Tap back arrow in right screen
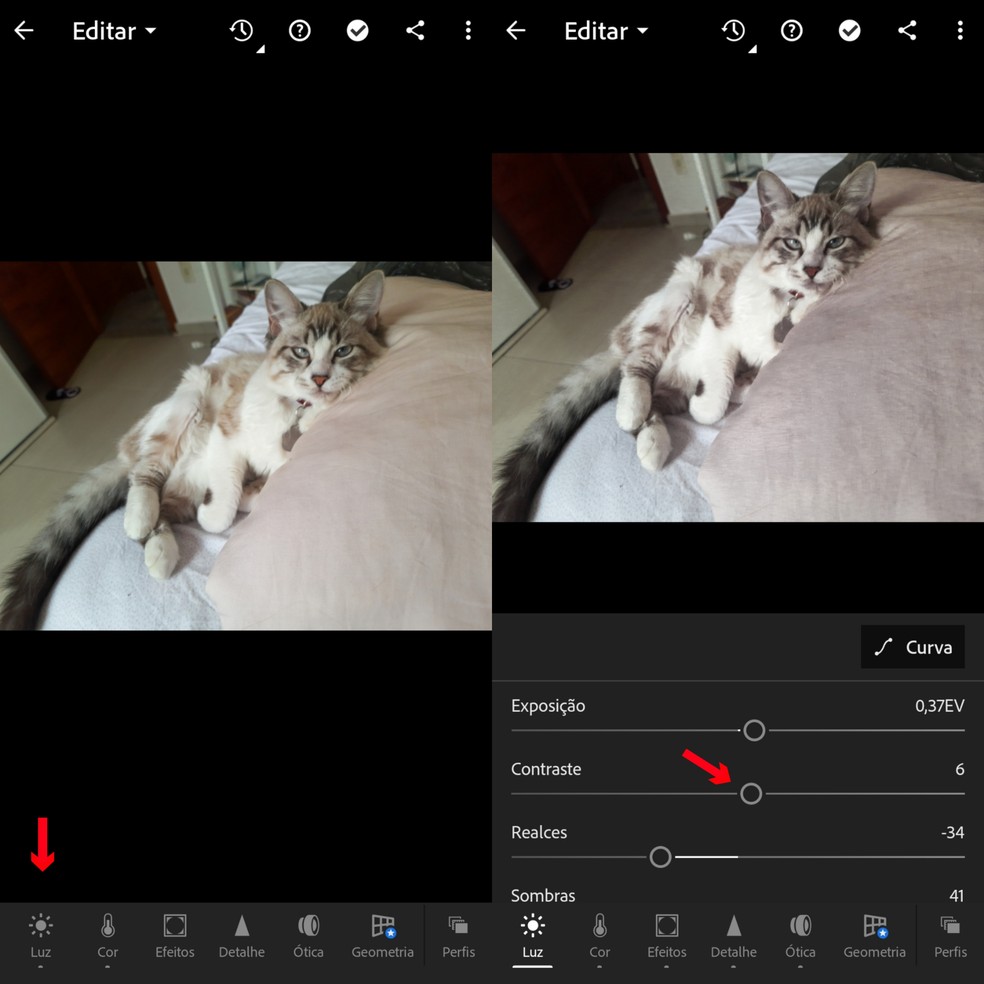Viewport: 984px width, 984px height. pos(516,30)
